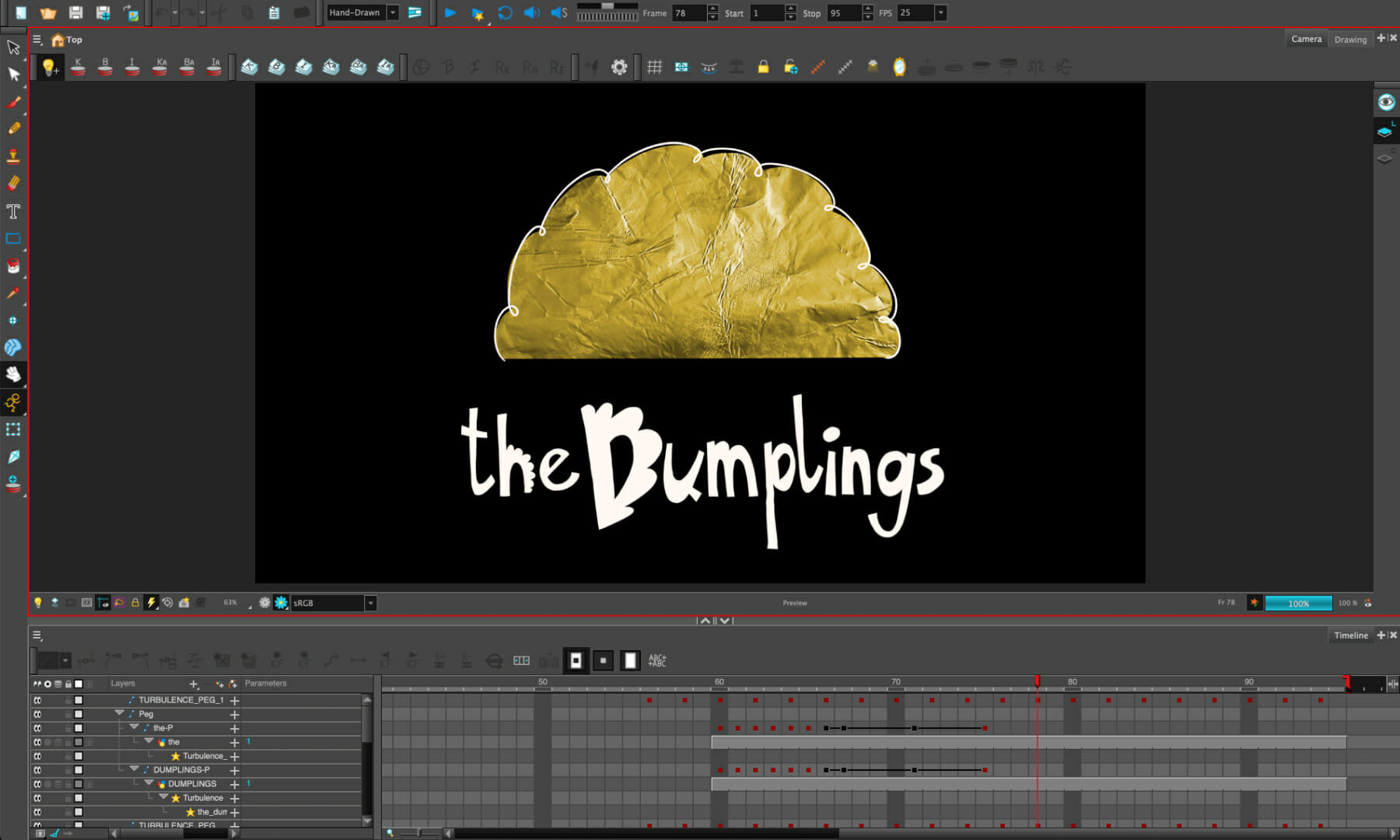Click the timeline thumbnail view icon
Image resolution: width=1400 pixels, height=840 pixels.
click(x=521, y=660)
